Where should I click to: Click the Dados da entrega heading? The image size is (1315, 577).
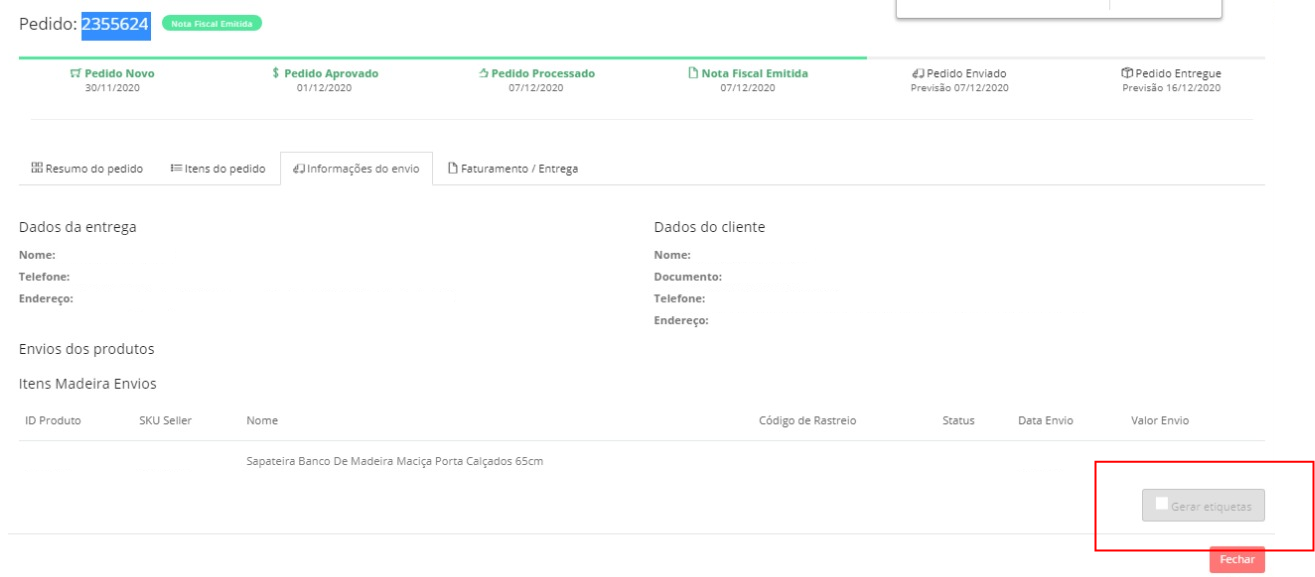tap(78, 227)
